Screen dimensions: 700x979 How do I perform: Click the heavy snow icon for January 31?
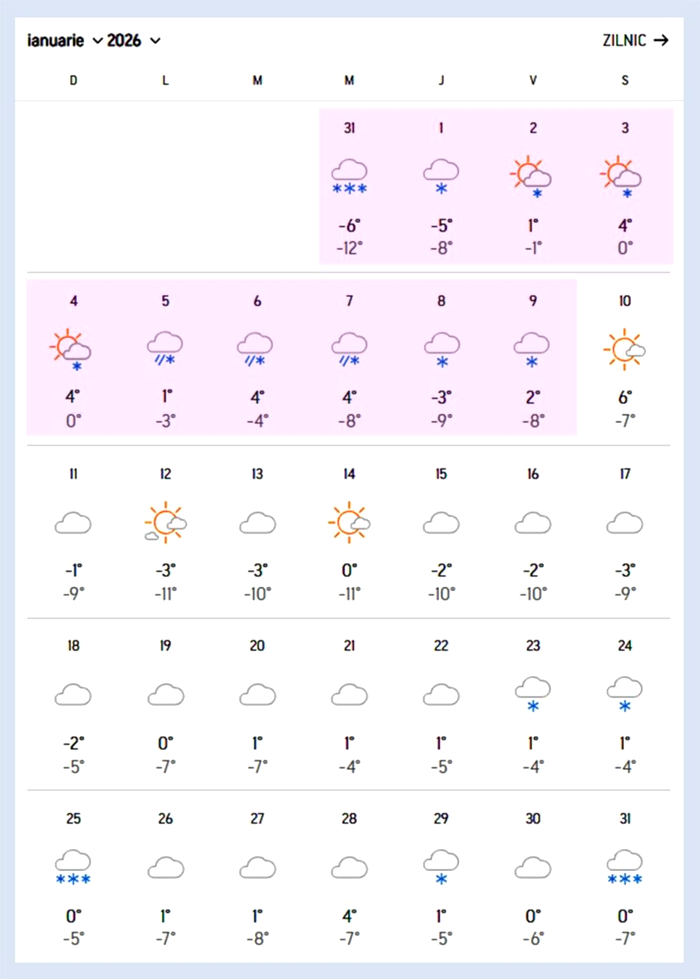coord(625,867)
